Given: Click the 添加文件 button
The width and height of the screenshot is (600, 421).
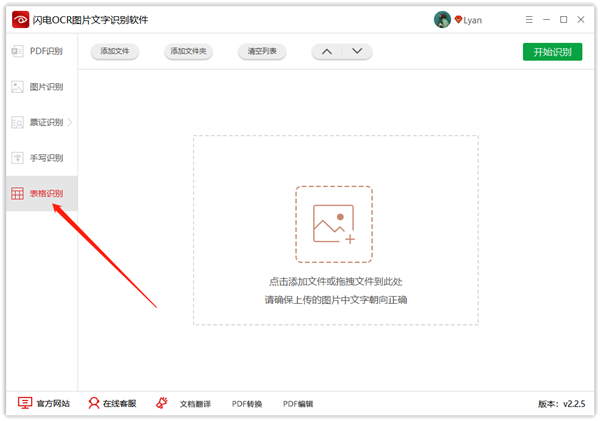Looking at the screenshot, I should [115, 51].
